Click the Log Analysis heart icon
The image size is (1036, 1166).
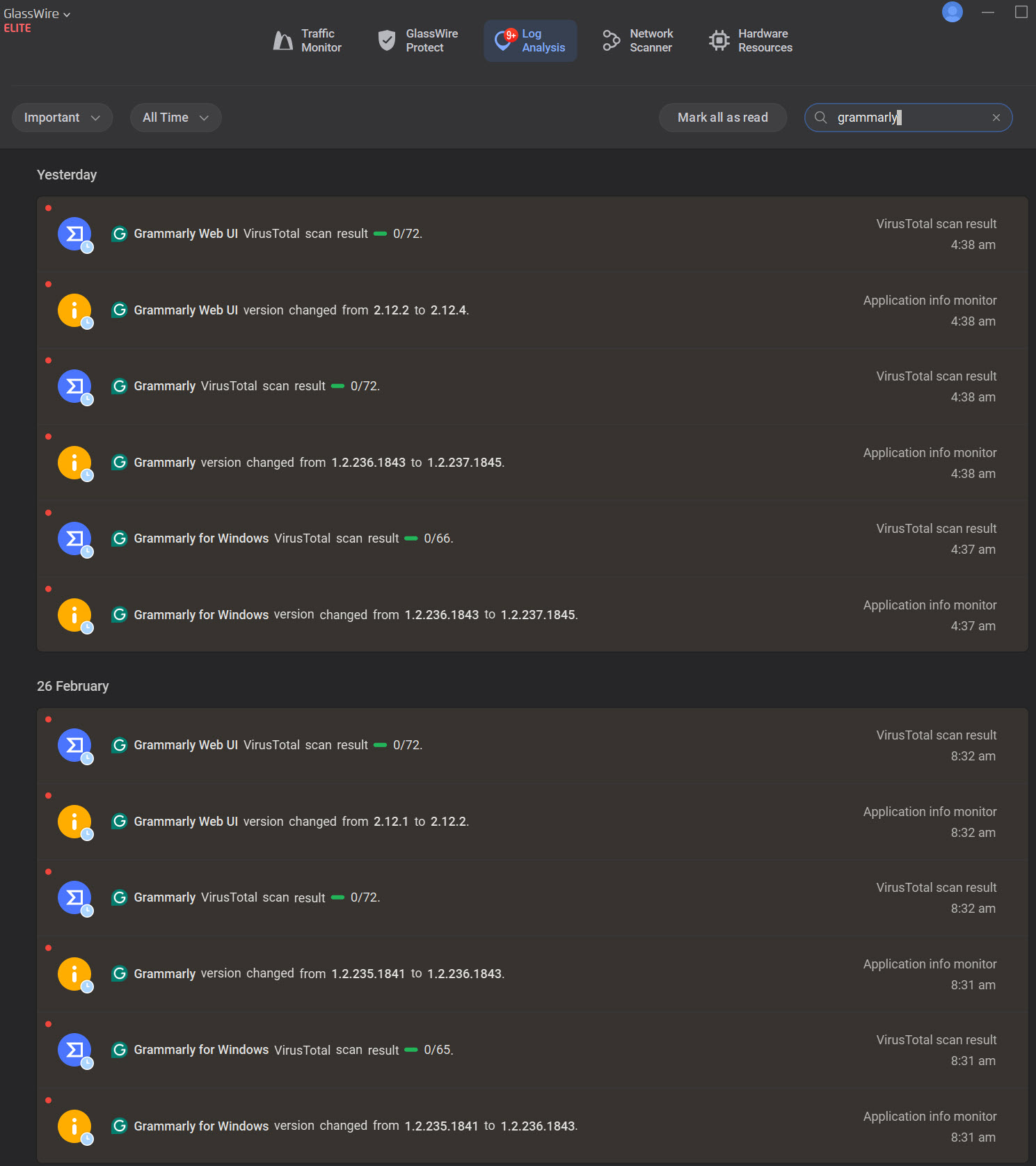coord(503,41)
